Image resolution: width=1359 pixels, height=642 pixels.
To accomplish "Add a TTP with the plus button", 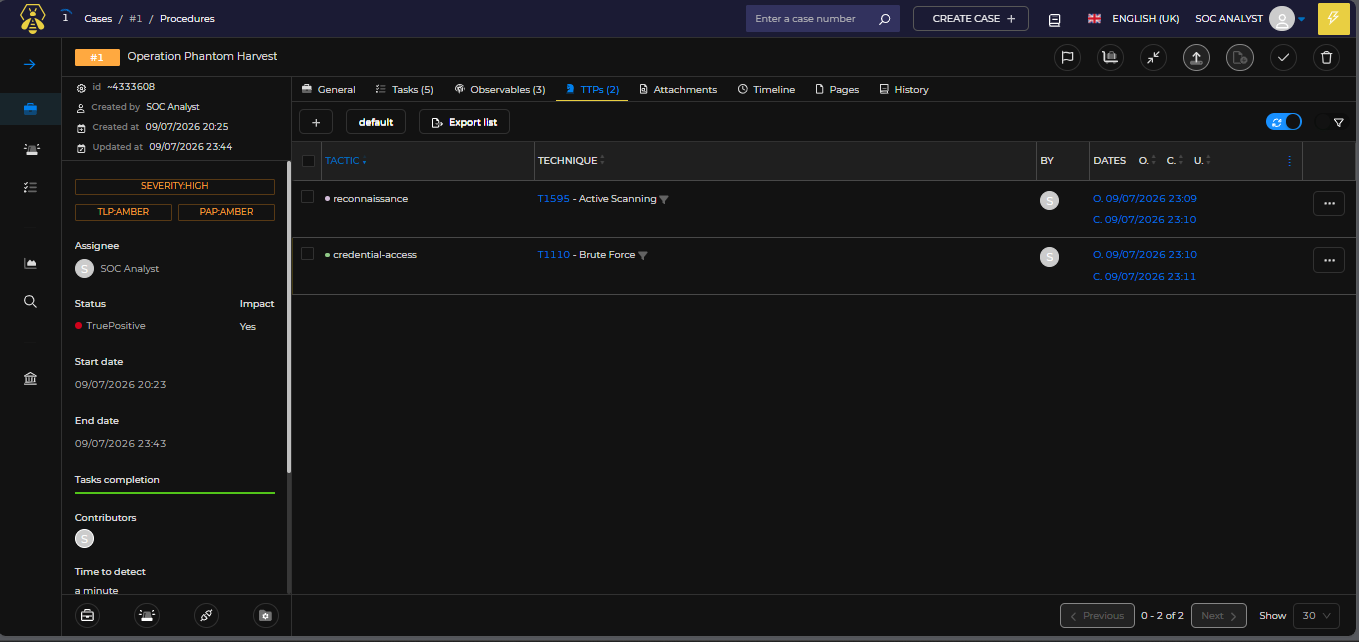I will coord(316,122).
